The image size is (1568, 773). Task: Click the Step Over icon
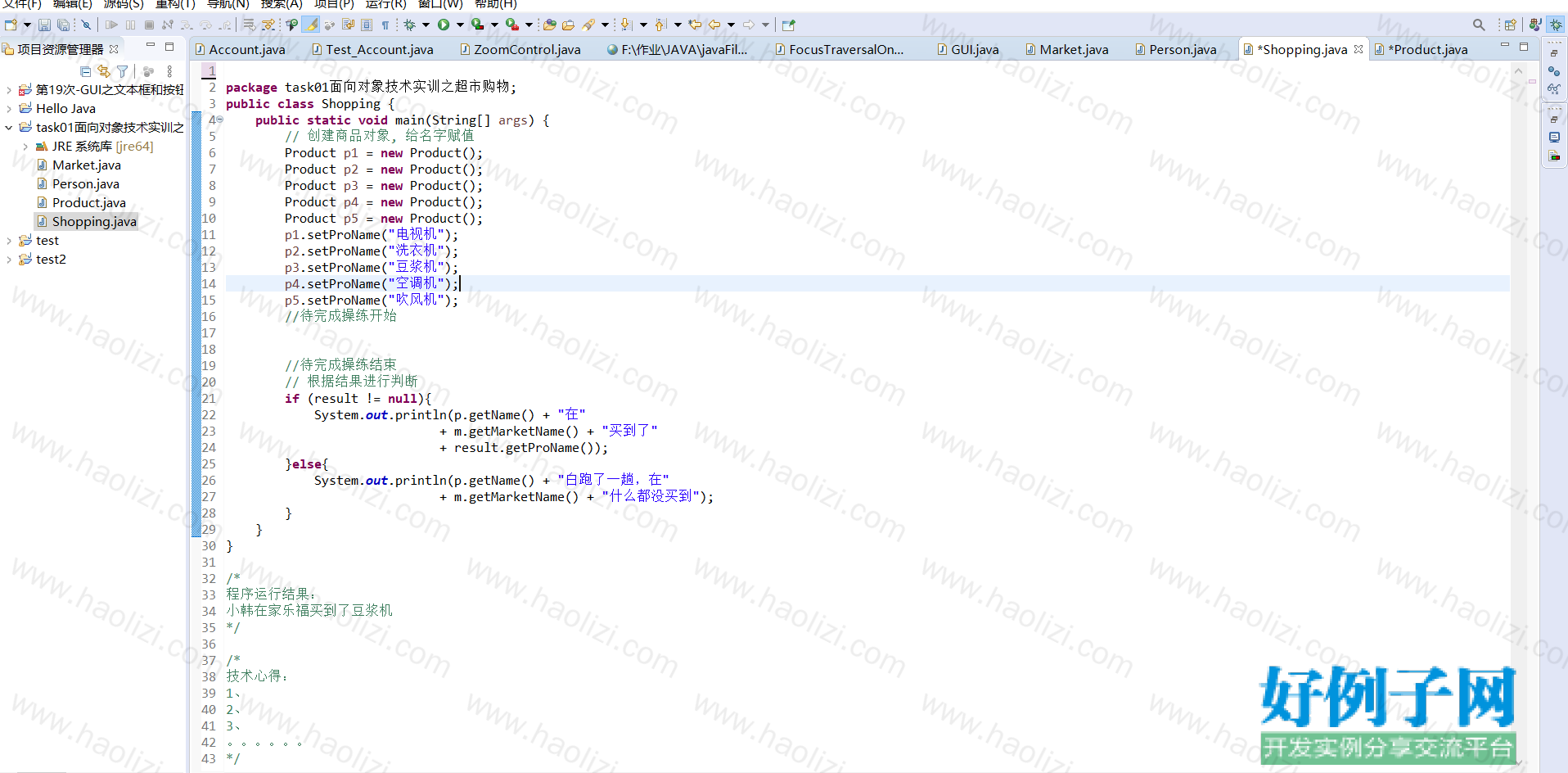pyautogui.click(x=205, y=25)
